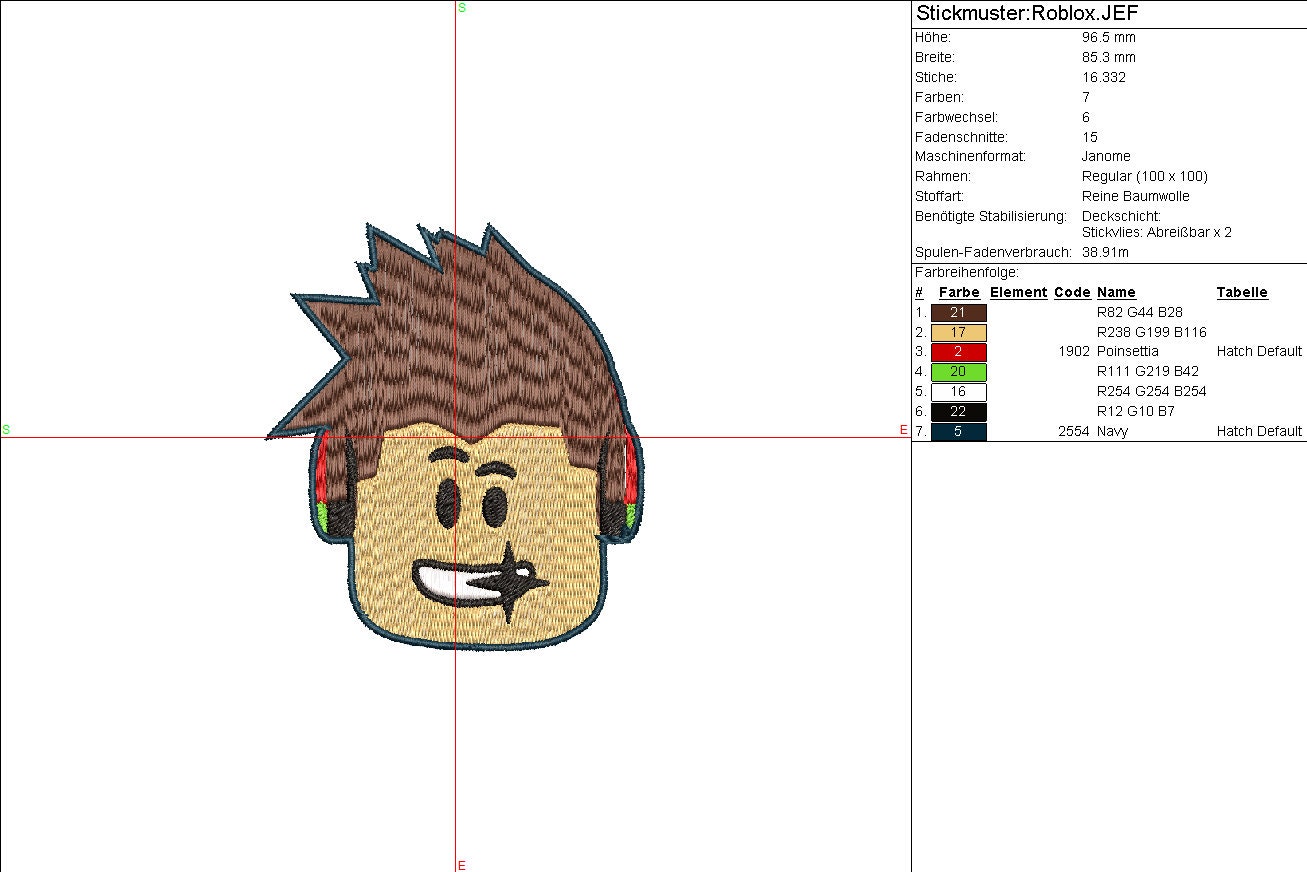The image size is (1307, 872).
Task: Click the Stickmuster:Roblox.JEF title
Action: (1027, 13)
